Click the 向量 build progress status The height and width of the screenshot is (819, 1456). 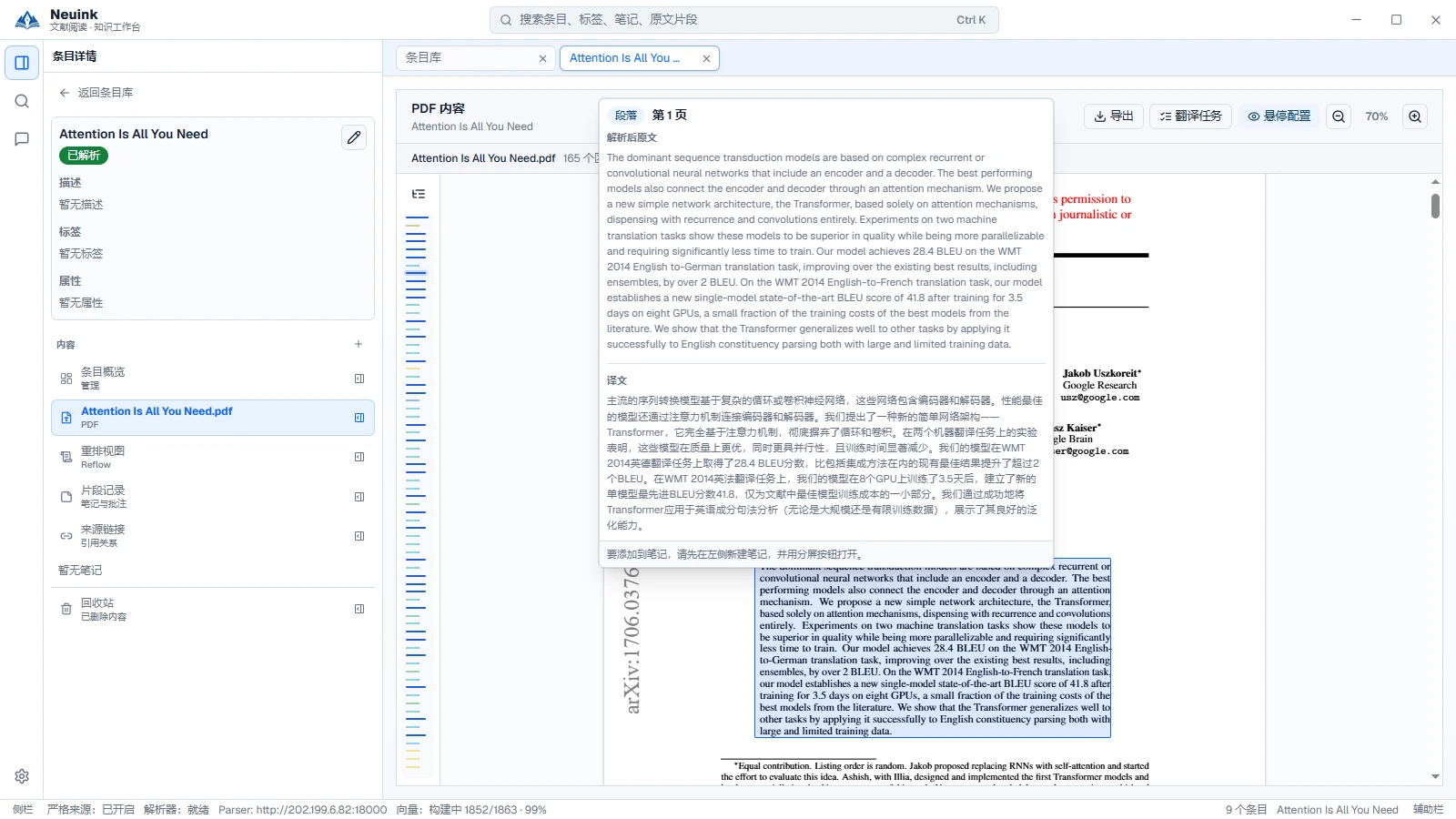(471, 809)
